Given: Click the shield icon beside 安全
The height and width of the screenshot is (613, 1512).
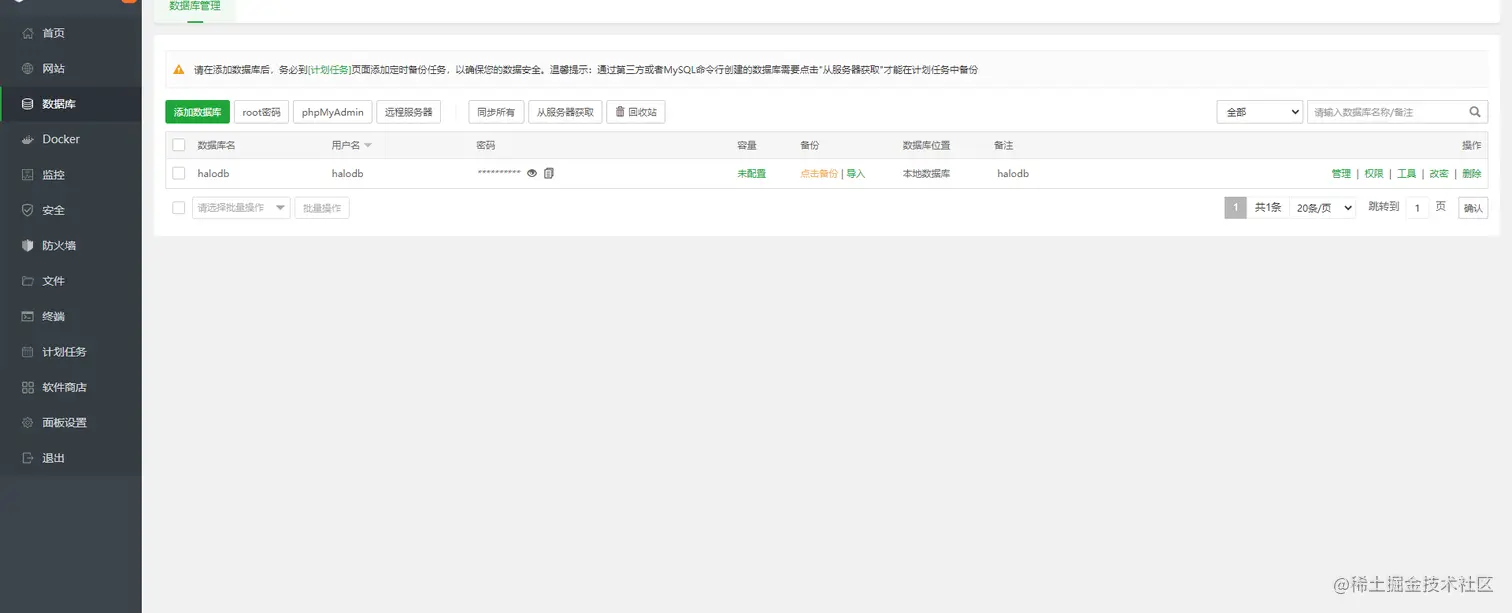Looking at the screenshot, I should tap(28, 210).
